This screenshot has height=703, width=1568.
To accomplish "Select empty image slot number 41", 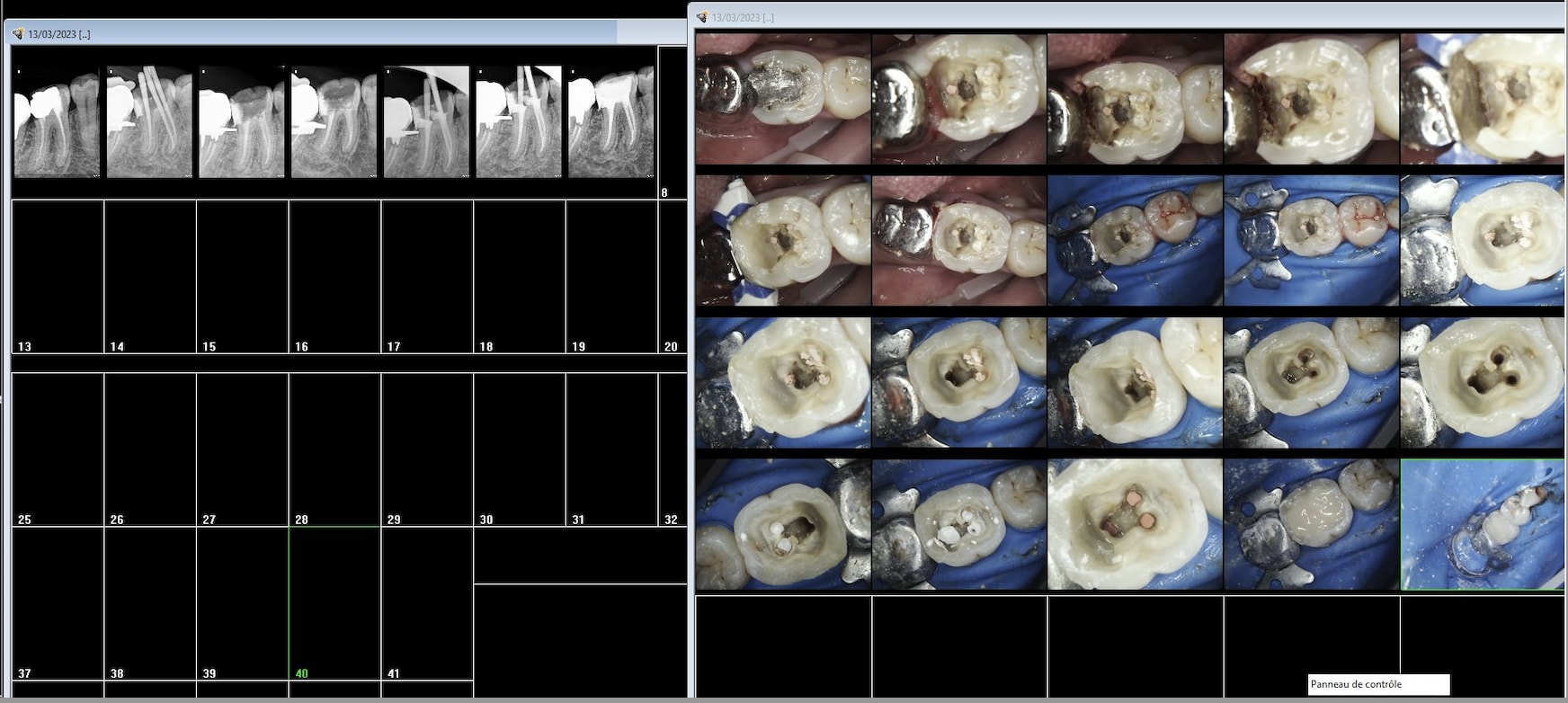I will coord(427,602).
